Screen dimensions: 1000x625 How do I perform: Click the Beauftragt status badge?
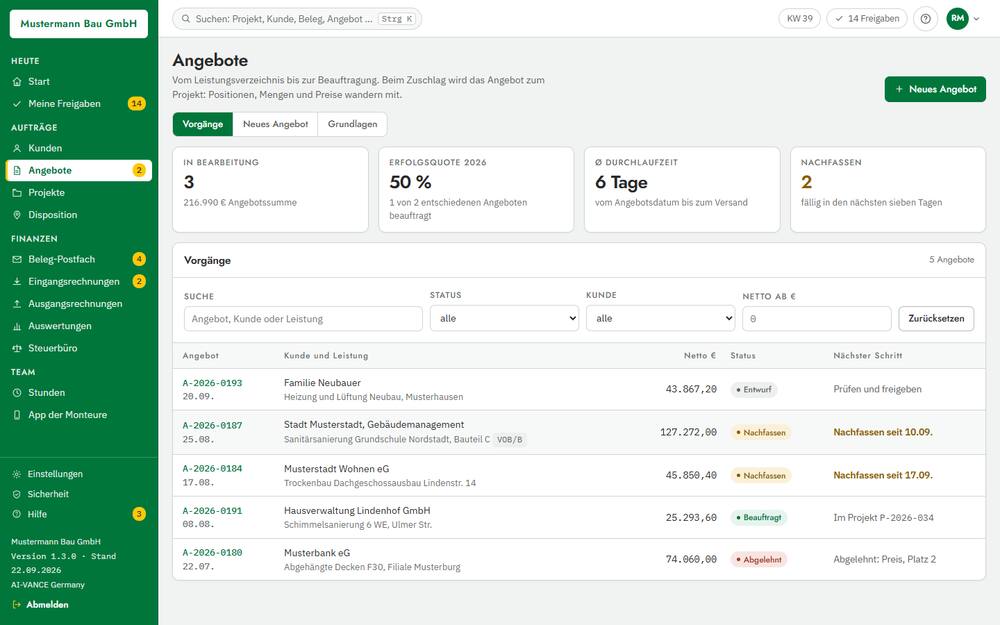click(759, 518)
